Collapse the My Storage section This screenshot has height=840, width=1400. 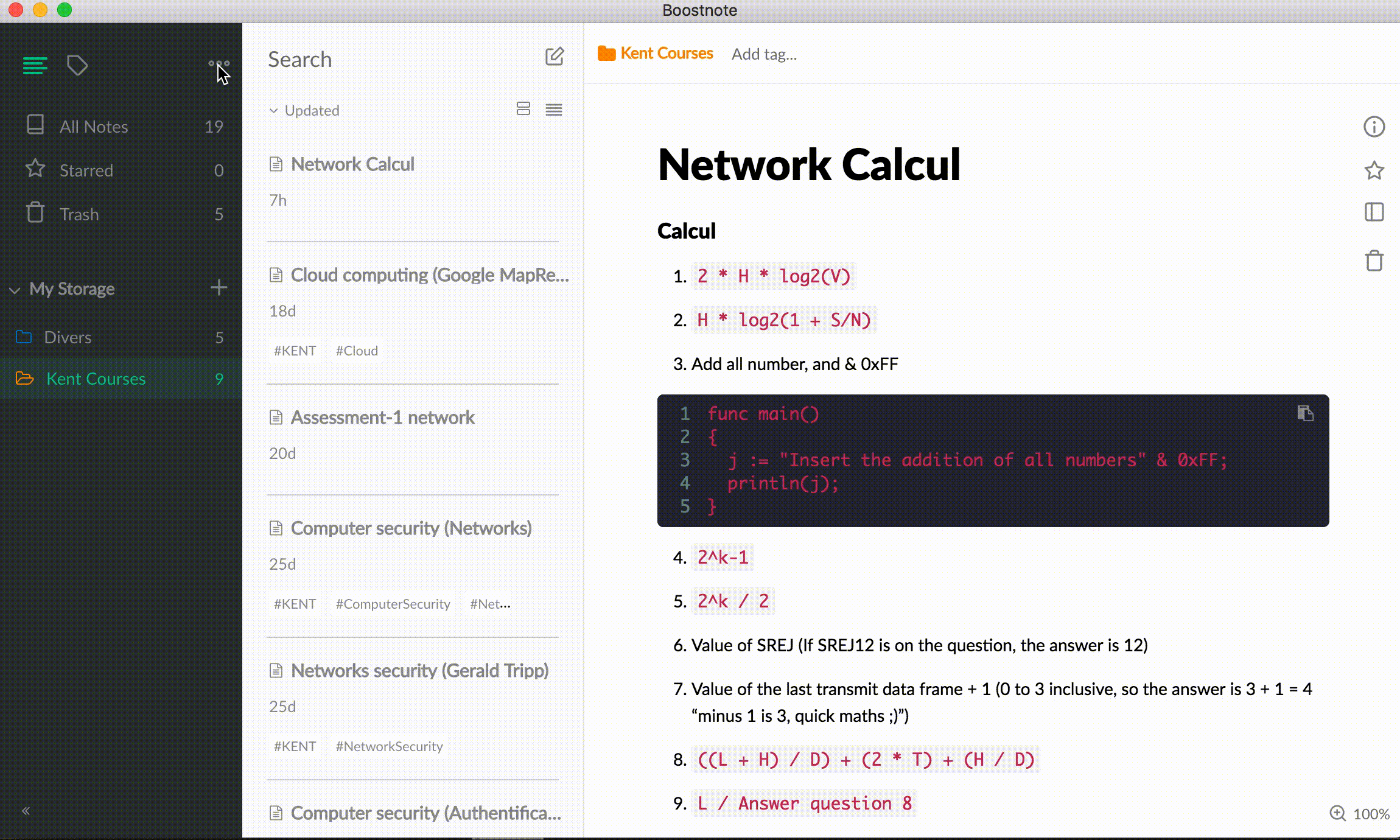(x=15, y=290)
